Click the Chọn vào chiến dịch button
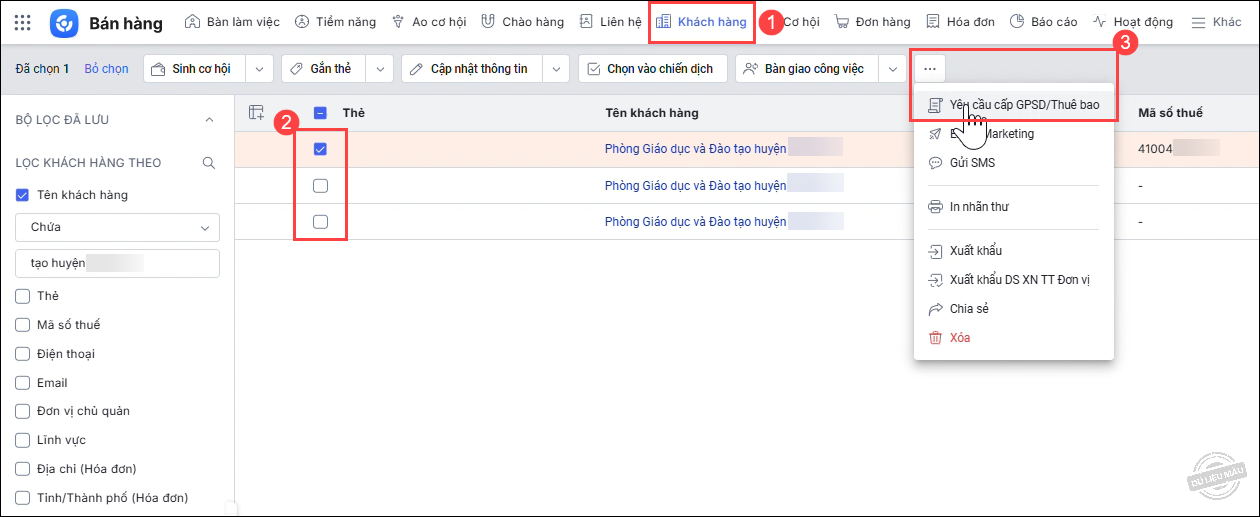 [650, 69]
